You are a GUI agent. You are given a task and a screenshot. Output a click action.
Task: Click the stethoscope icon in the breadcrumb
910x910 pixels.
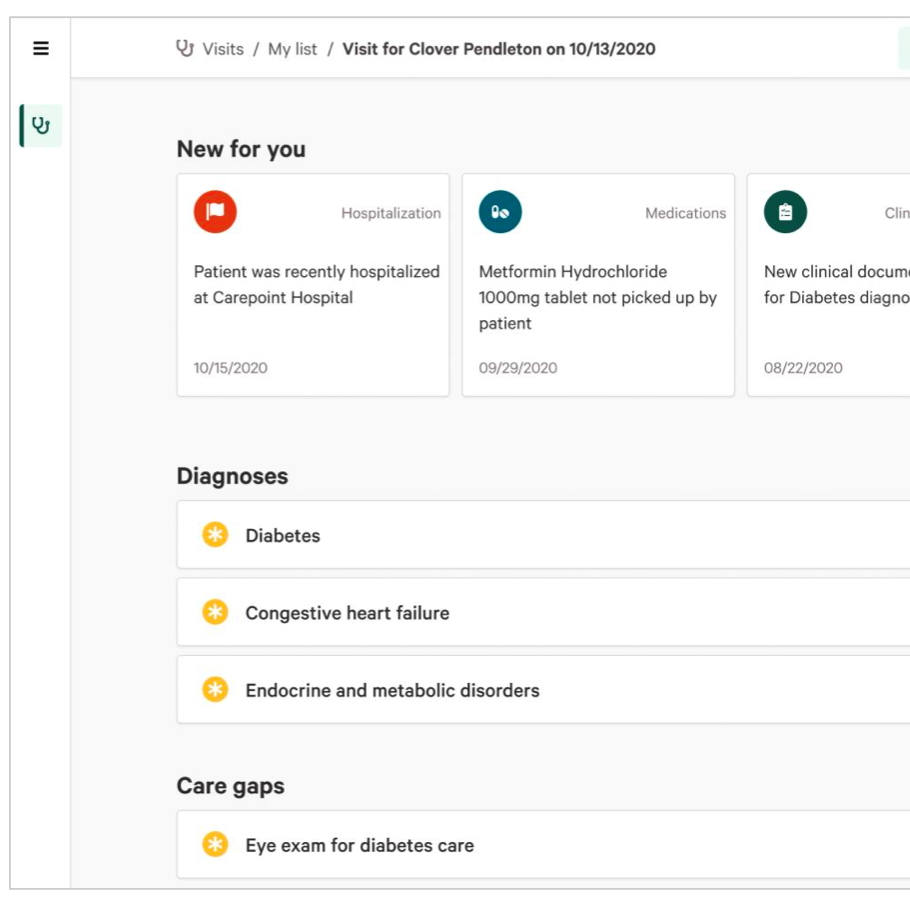[184, 48]
